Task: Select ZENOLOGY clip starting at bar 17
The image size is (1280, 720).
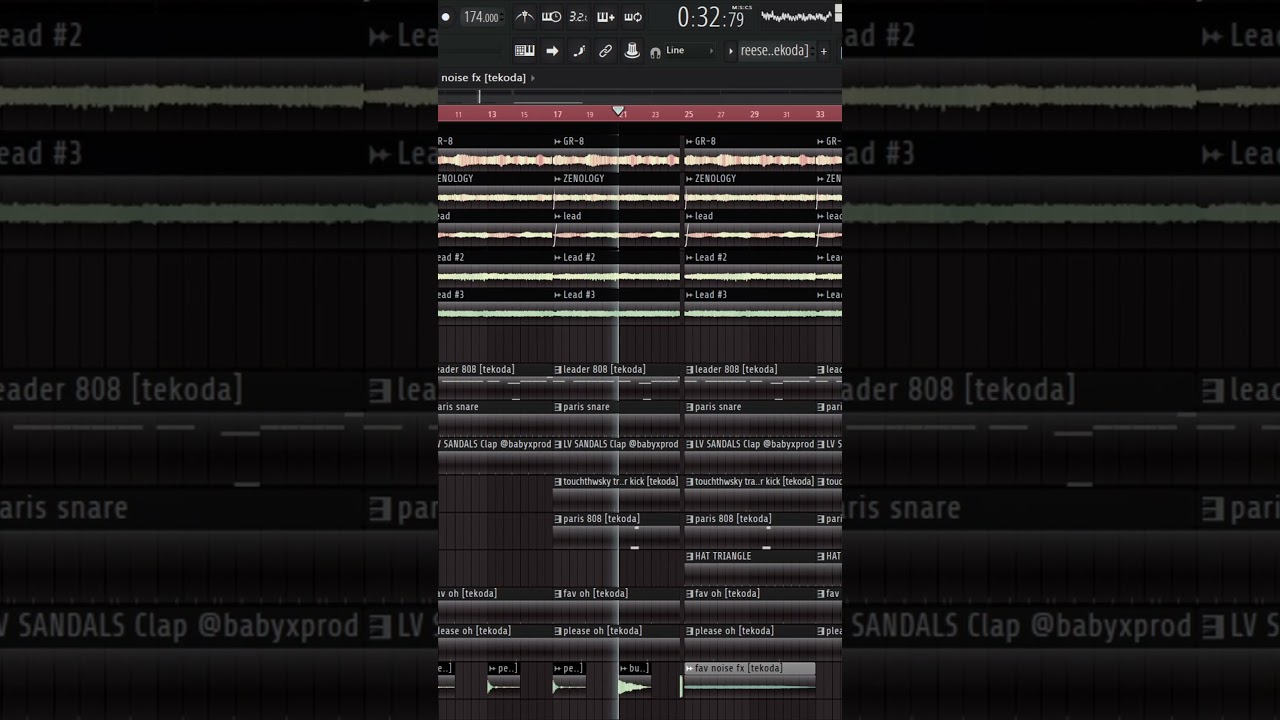Action: tap(616, 190)
